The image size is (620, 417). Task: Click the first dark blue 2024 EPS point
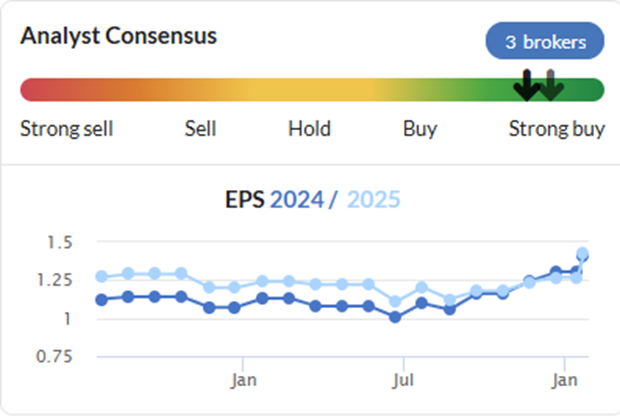102,300
